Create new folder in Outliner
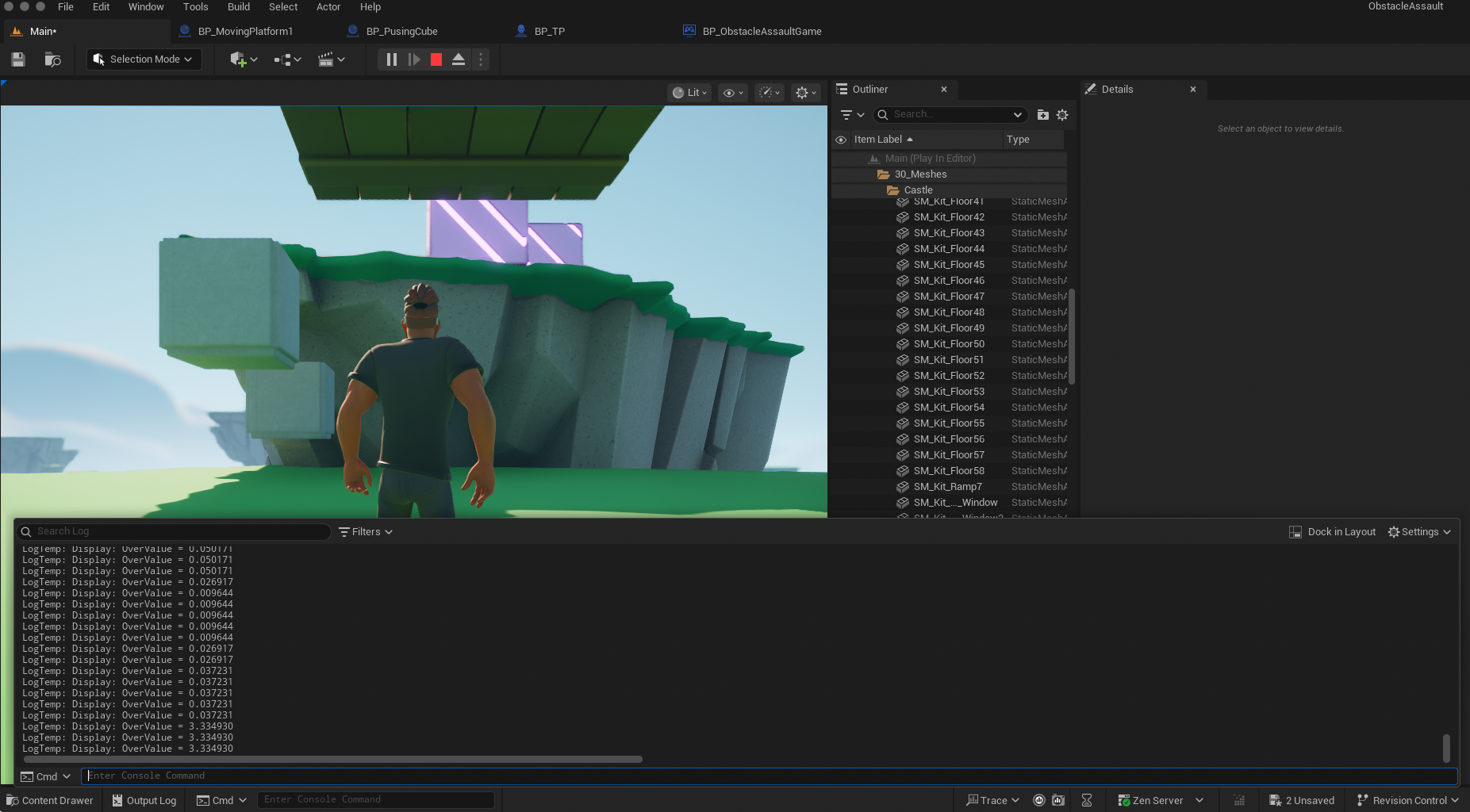This screenshot has height=812, width=1470. click(1043, 115)
